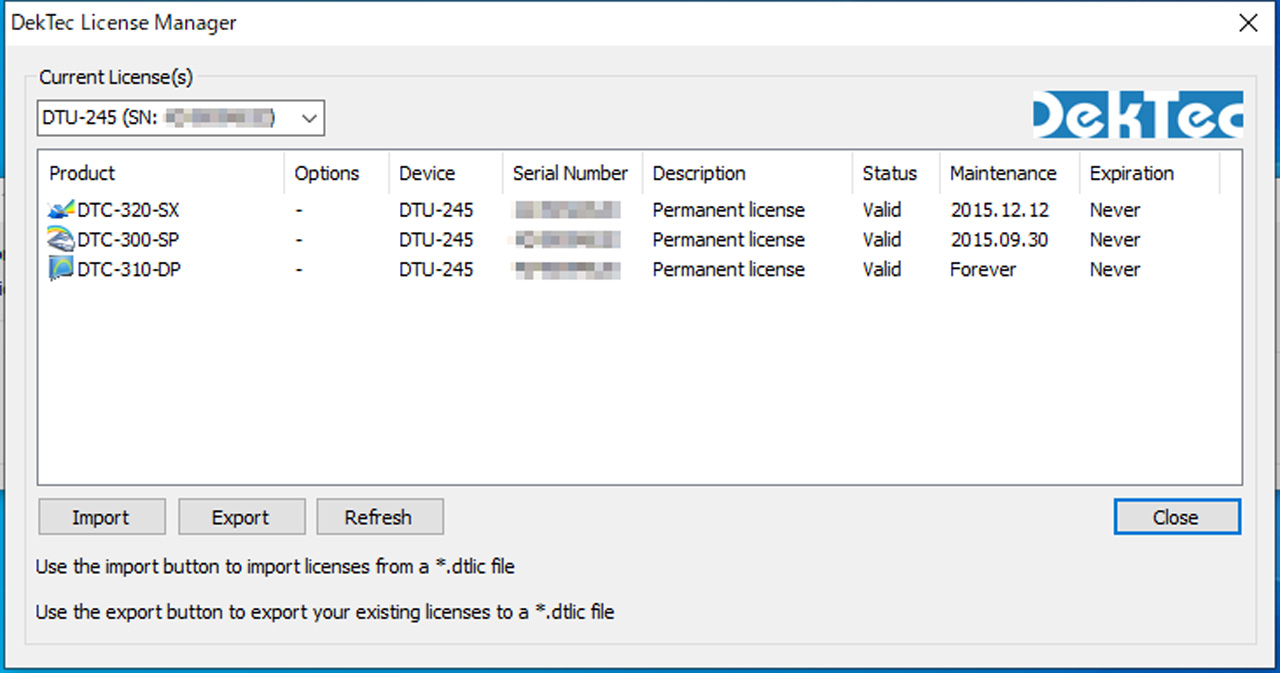The height and width of the screenshot is (673, 1280).
Task: Click the DTU-245 device cell for DTC-320-SX
Action: [x=436, y=210]
